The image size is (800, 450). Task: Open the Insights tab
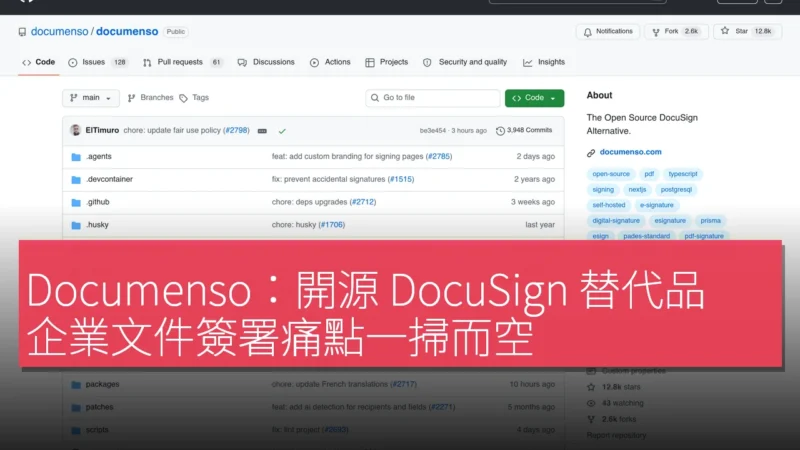[x=544, y=62]
